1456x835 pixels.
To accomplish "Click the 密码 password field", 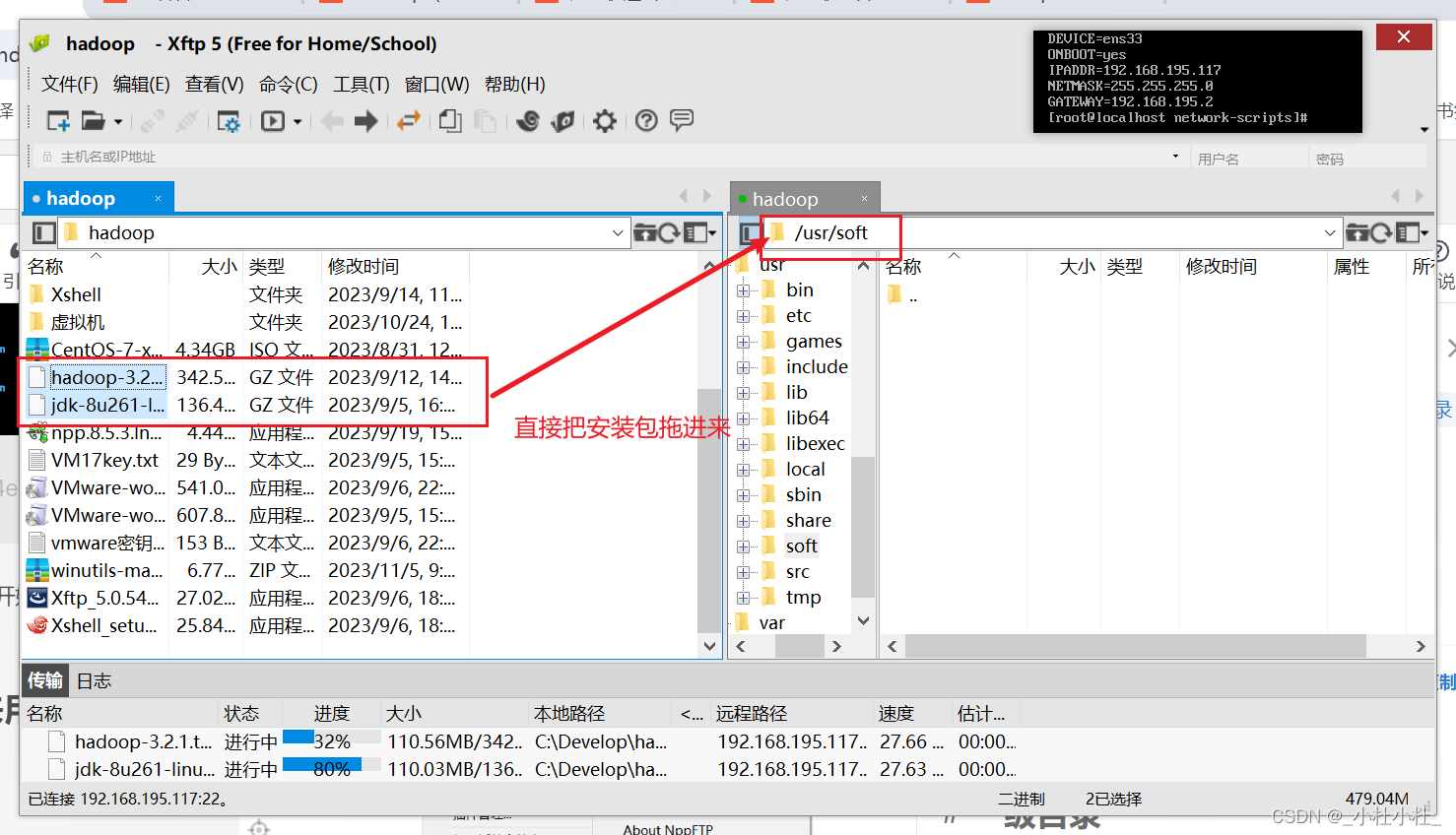I will click(x=1367, y=158).
